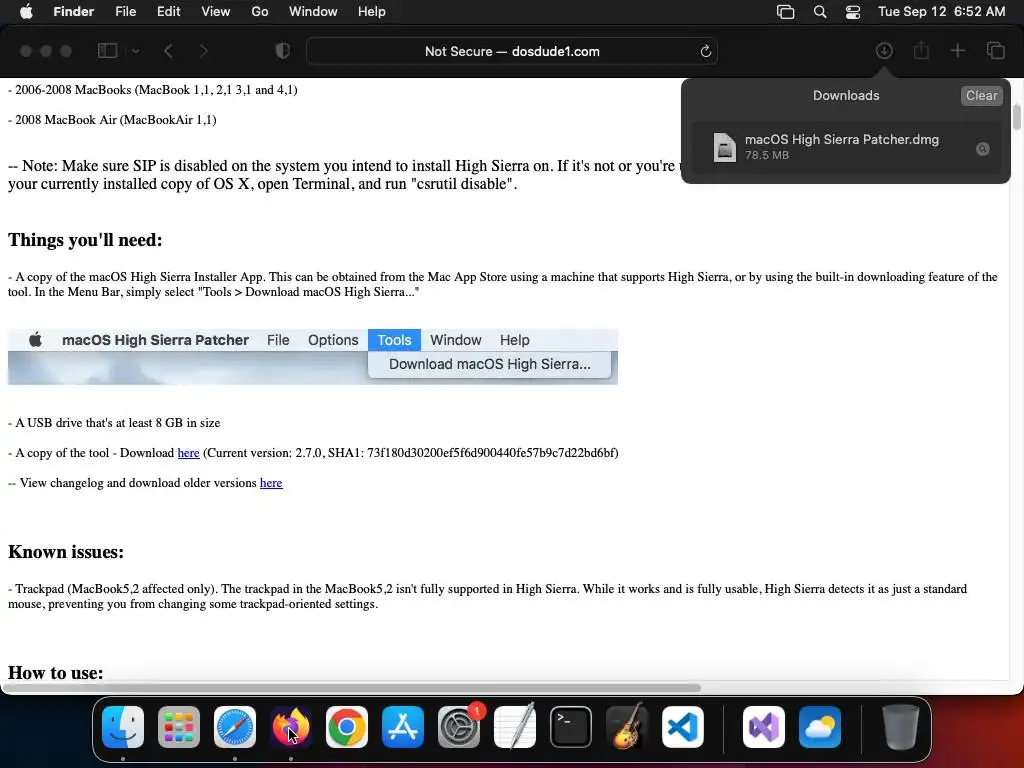Open the Go menu
This screenshot has width=1024, height=768.
(x=260, y=12)
